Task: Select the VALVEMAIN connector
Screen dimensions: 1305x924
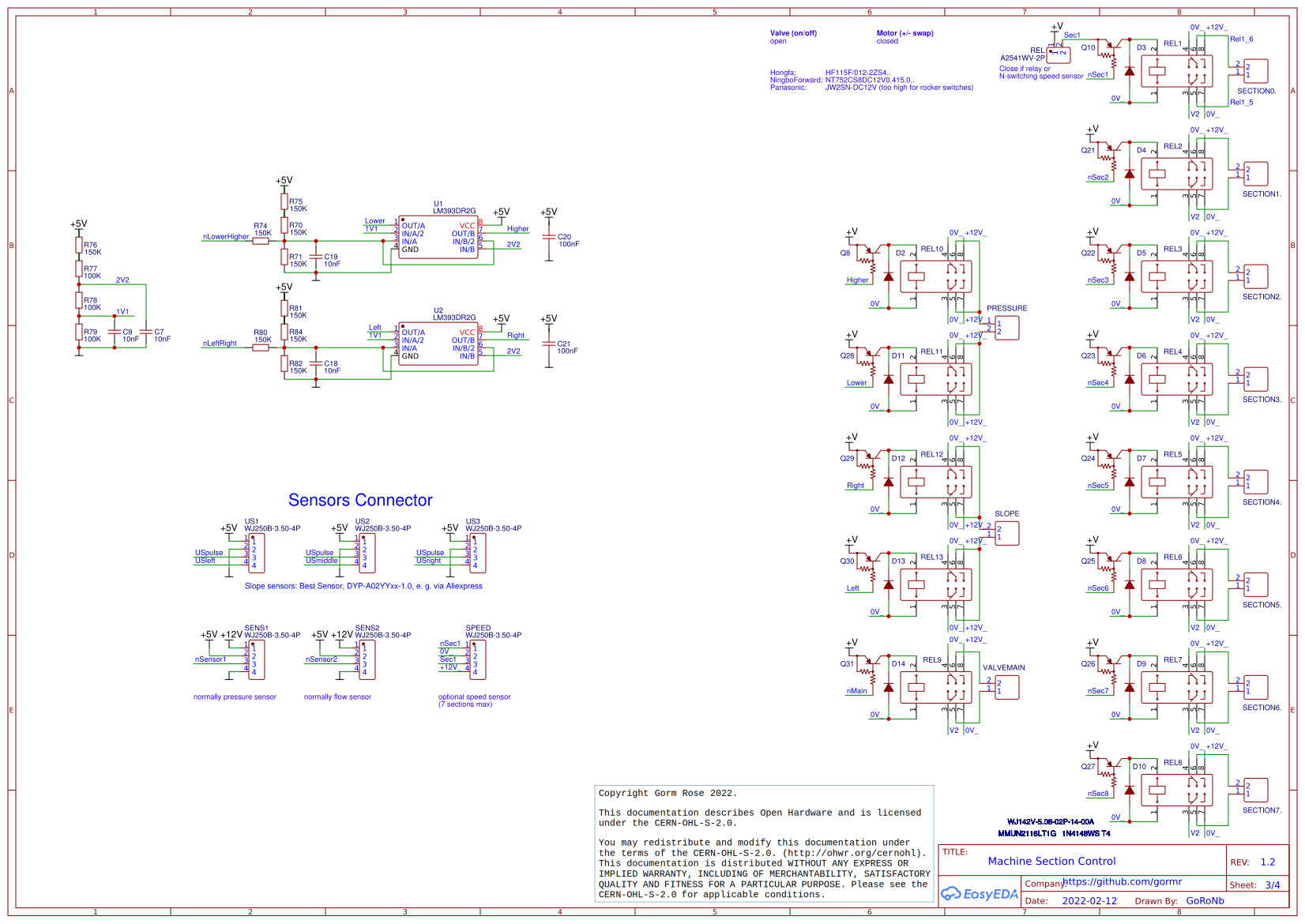Action: [1006, 687]
